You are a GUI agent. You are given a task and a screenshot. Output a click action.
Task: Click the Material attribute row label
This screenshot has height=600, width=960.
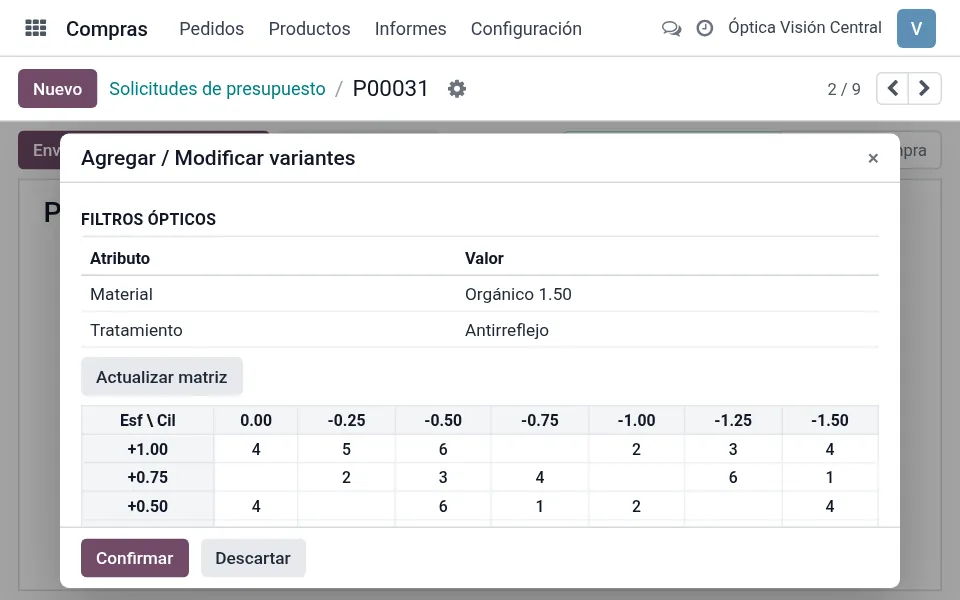(121, 294)
